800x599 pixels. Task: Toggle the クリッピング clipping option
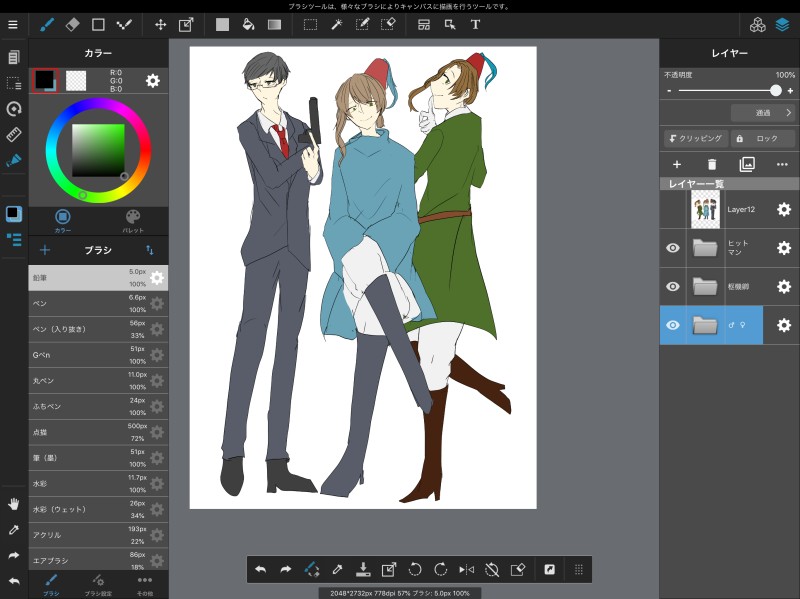[x=694, y=139]
